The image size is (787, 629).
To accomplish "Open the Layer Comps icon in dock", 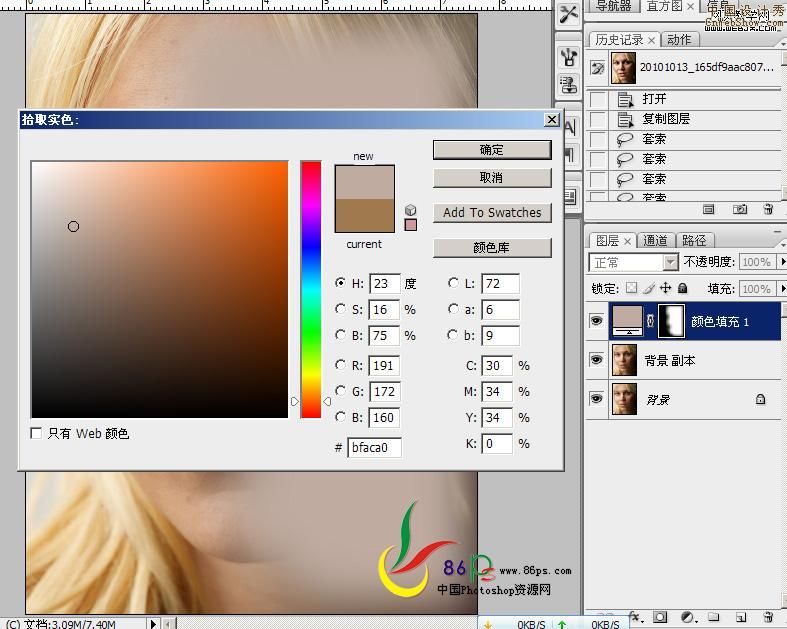I will pyautogui.click(x=571, y=196).
